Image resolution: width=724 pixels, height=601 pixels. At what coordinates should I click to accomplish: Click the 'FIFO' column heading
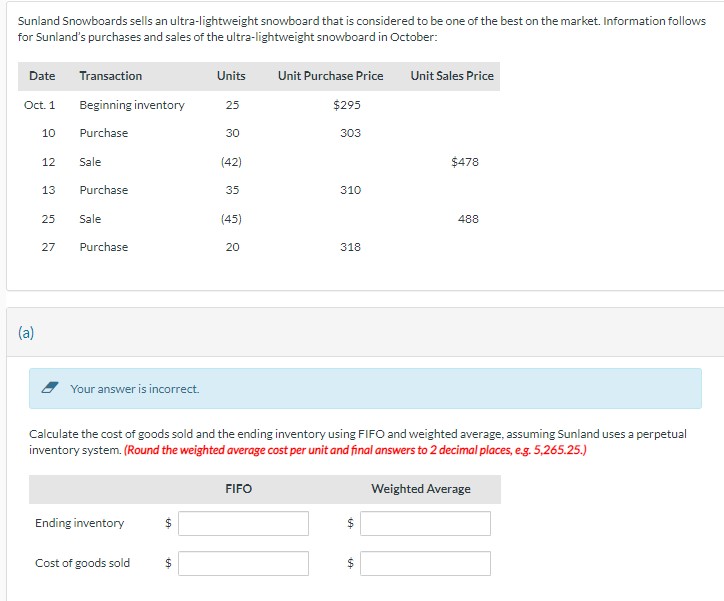click(x=239, y=488)
